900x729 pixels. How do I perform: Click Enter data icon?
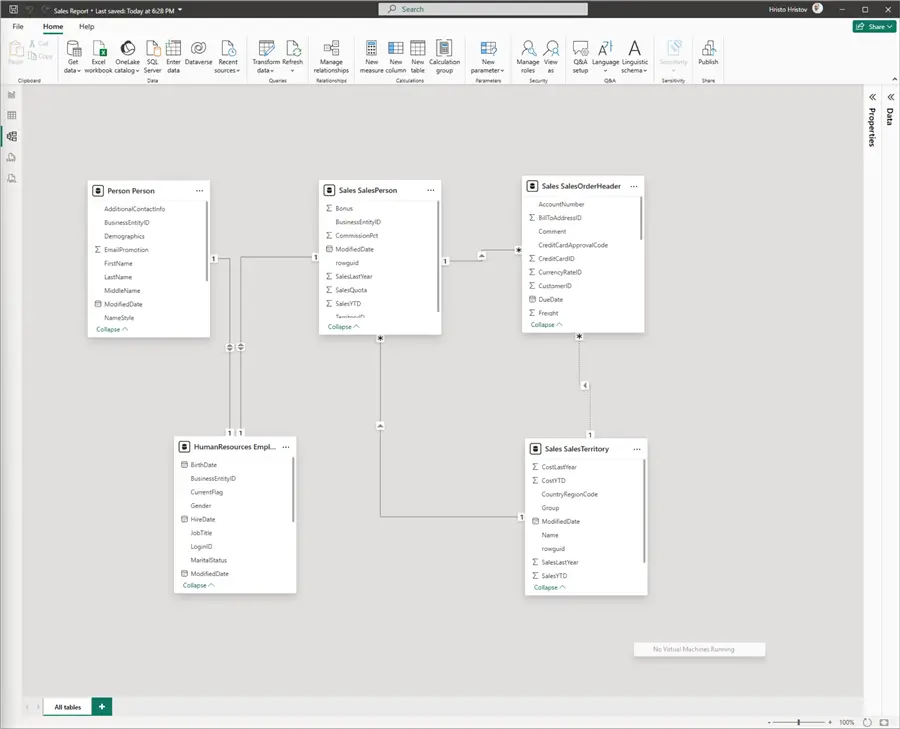(173, 49)
